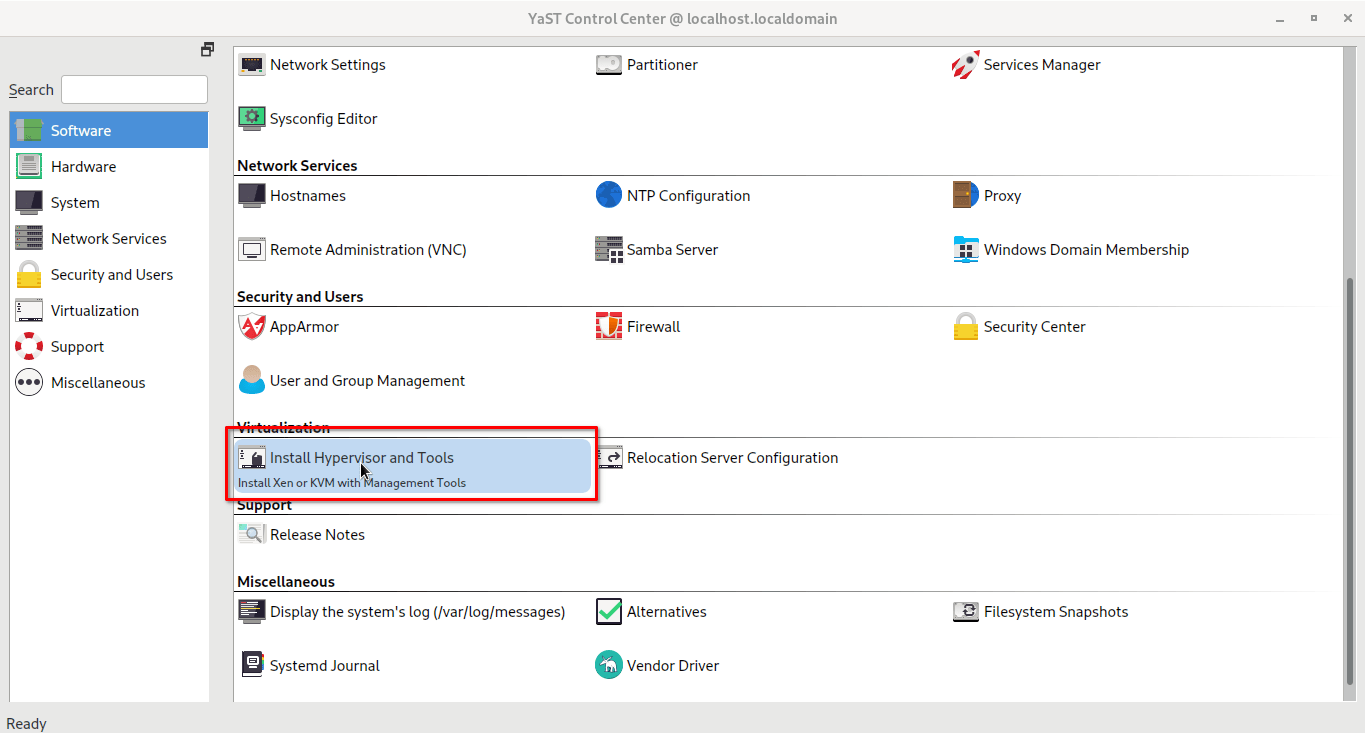Click "Network Services" section heading
1365x733 pixels.
[297, 166]
